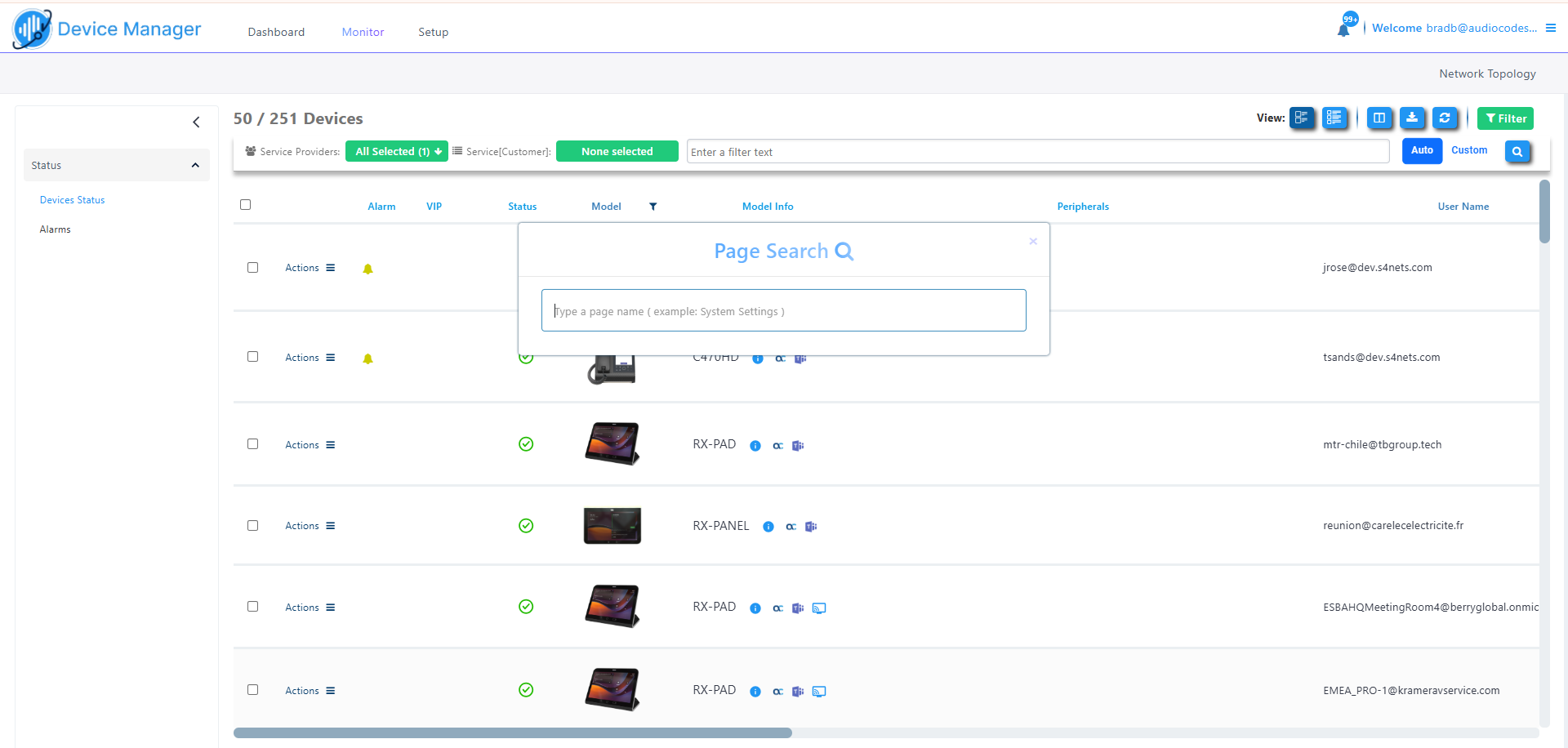The width and height of the screenshot is (1568, 748).
Task: Switch to the compact list view icon
Action: pos(1334,118)
